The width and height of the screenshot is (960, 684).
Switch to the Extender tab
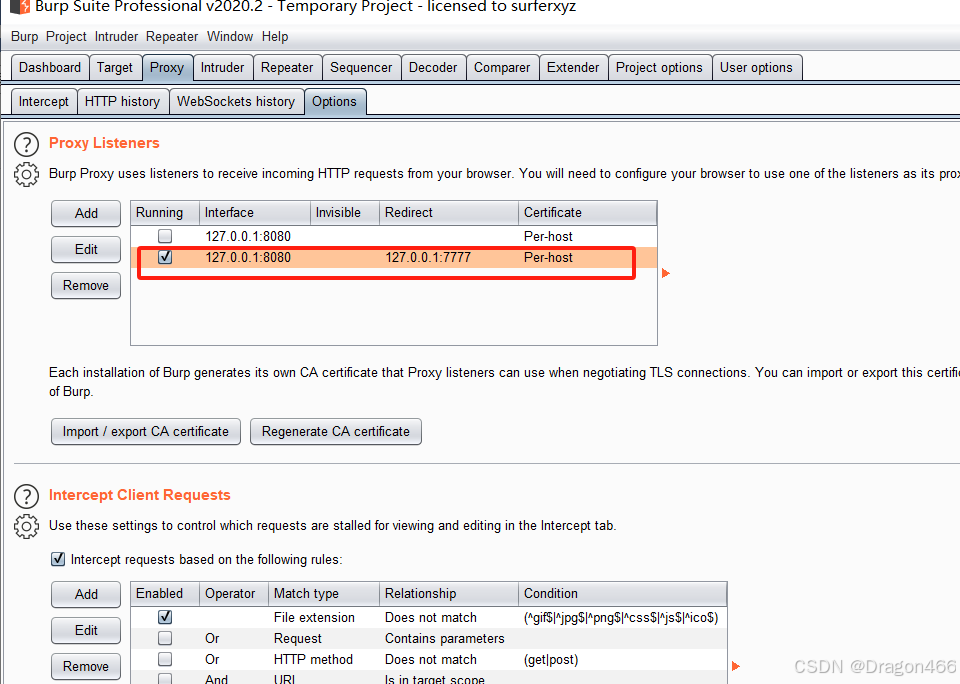click(x=573, y=67)
